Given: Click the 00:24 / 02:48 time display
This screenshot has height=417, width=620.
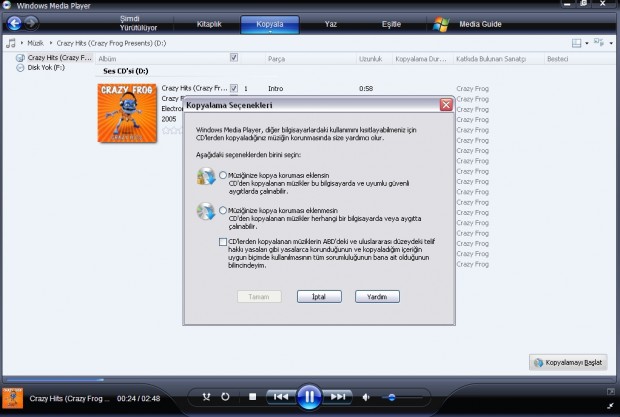Looking at the screenshot, I should point(138,398).
